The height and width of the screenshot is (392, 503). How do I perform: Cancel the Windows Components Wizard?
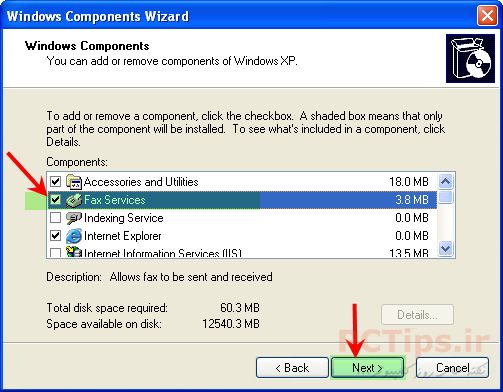pos(452,368)
